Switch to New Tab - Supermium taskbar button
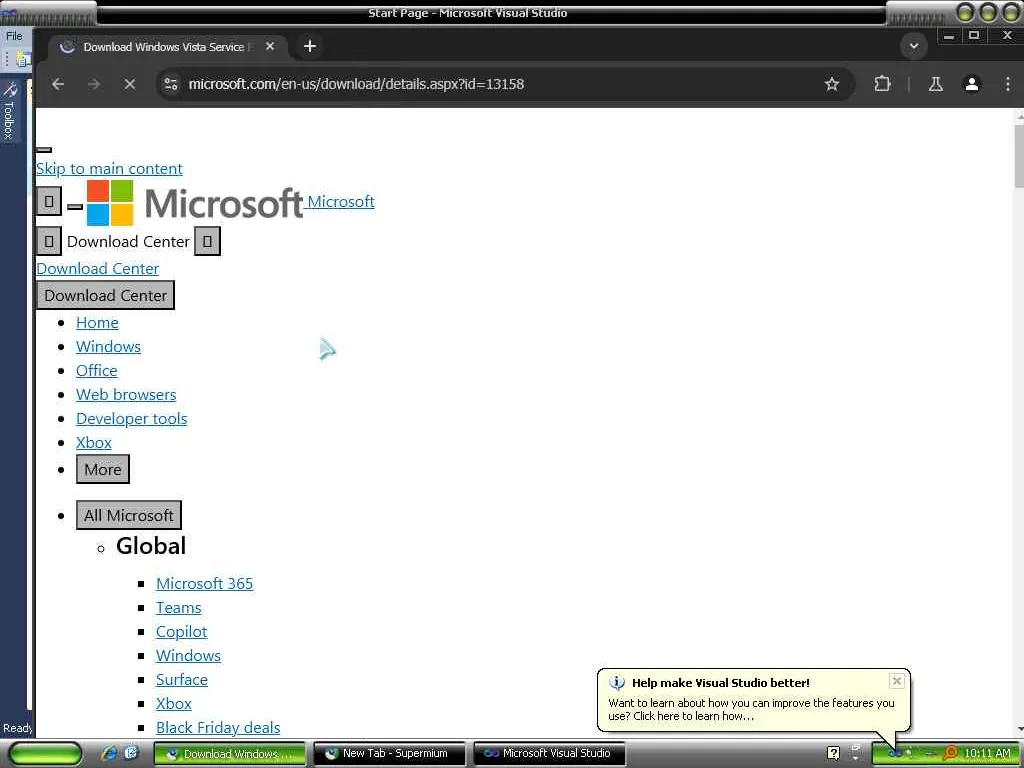The height and width of the screenshot is (768, 1024). 389,754
